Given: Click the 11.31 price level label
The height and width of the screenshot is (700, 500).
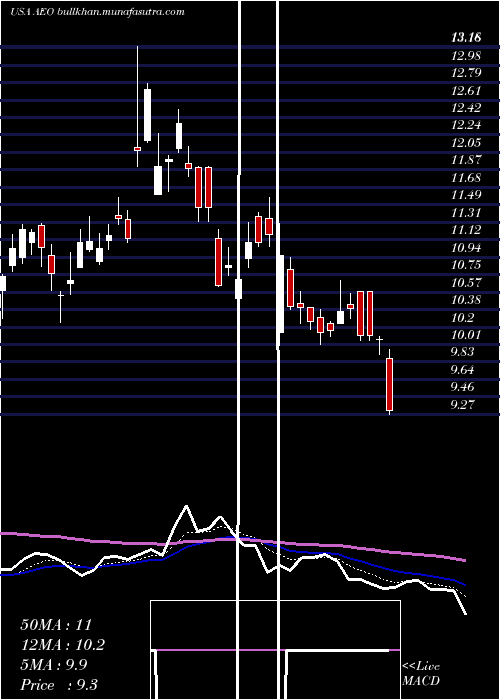Looking at the screenshot, I should coord(466,213).
